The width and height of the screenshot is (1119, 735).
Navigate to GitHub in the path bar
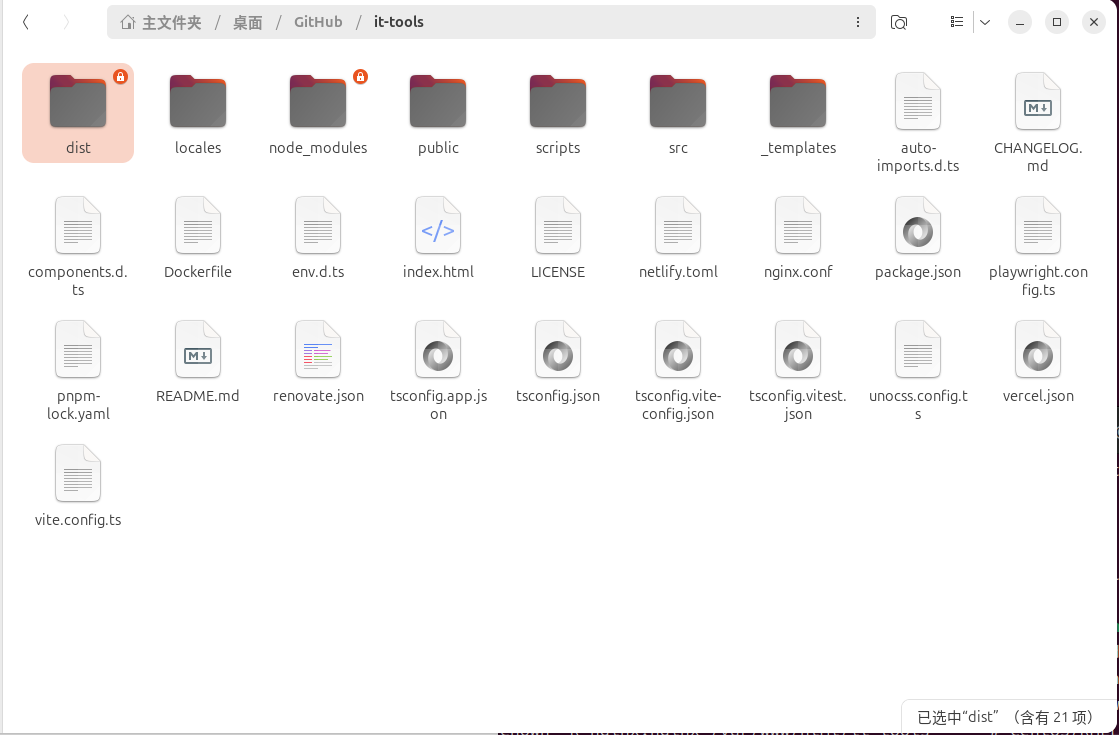tap(318, 22)
